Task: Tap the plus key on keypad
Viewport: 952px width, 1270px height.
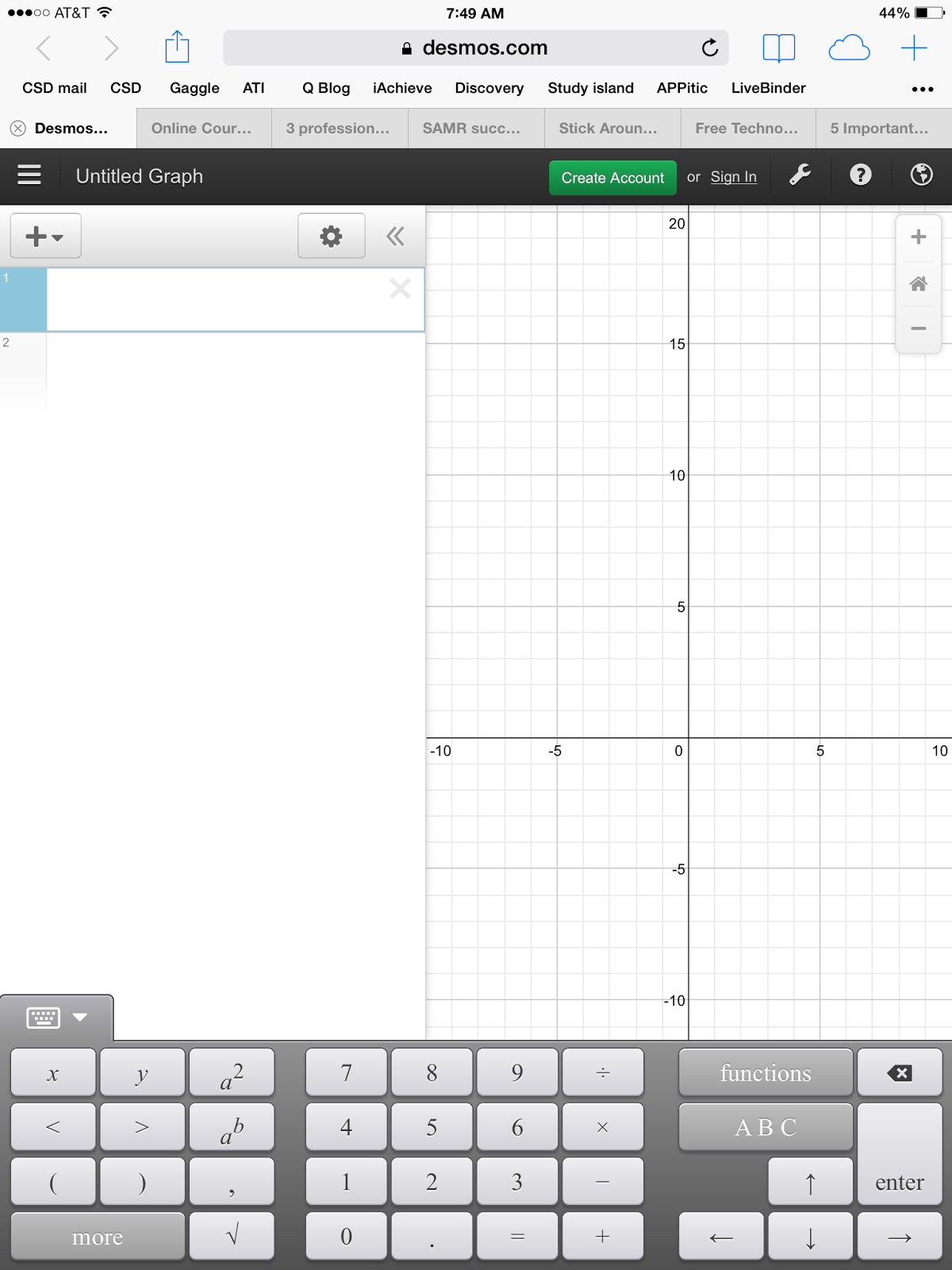Action: pyautogui.click(x=603, y=1236)
